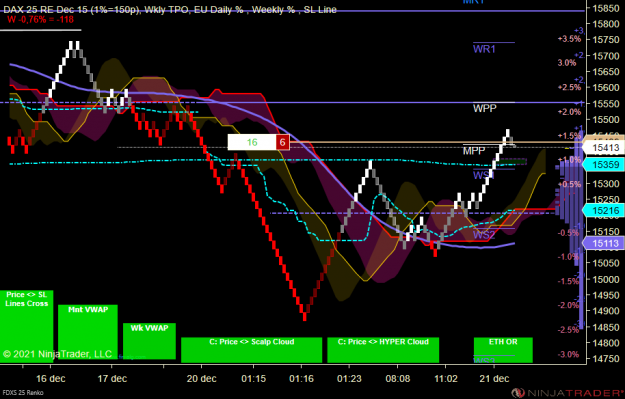Screen dimensions: 625x399
Task: Select the cyan 15359 price marker
Action: (603, 164)
